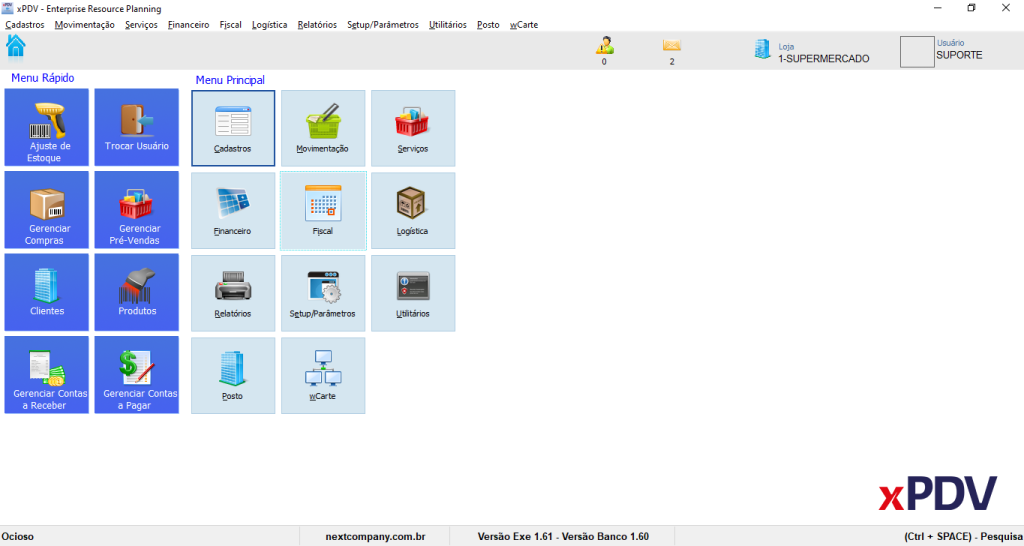The height and width of the screenshot is (546, 1024).
Task: Open the Fiscal menu in menu bar
Action: click(x=231, y=25)
